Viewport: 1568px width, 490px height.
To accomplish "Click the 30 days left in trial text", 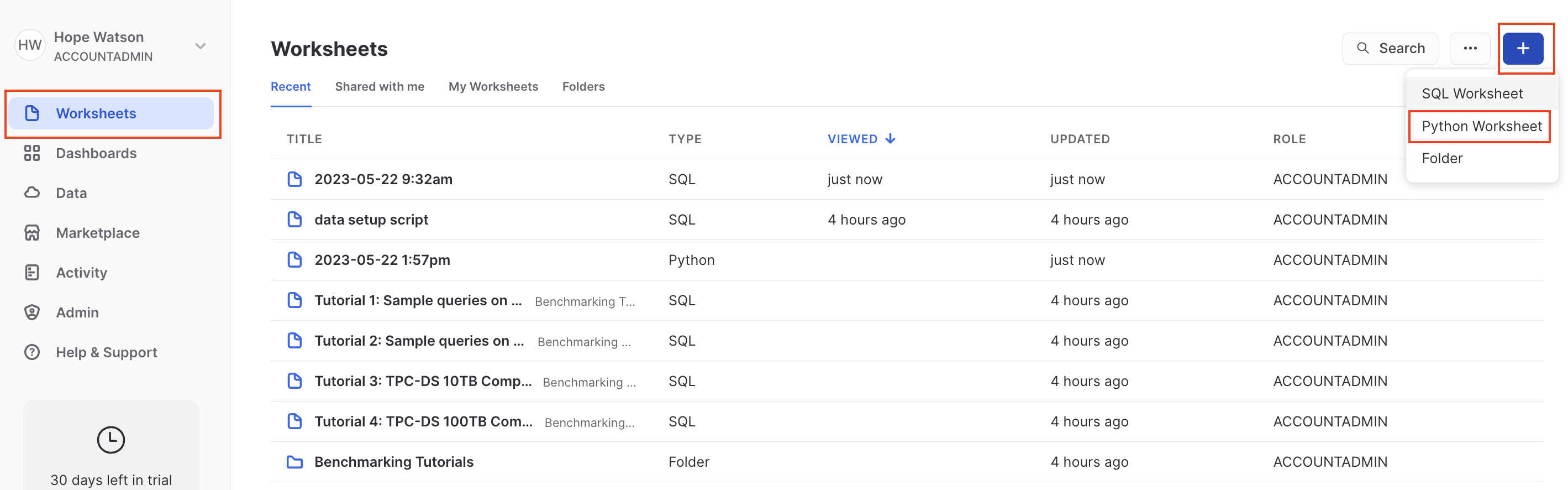I will pos(111,480).
